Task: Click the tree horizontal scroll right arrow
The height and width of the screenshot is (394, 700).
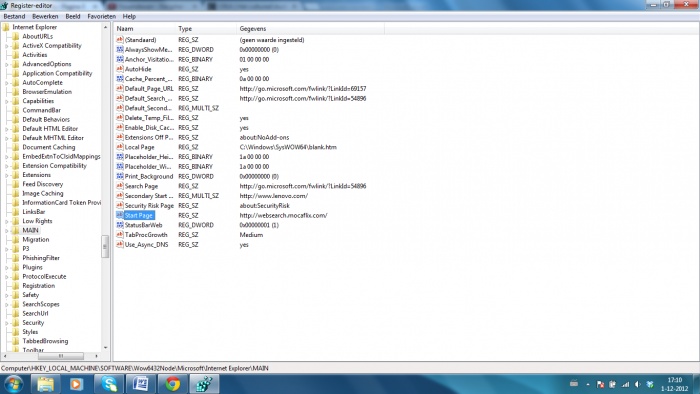Action: coord(96,356)
